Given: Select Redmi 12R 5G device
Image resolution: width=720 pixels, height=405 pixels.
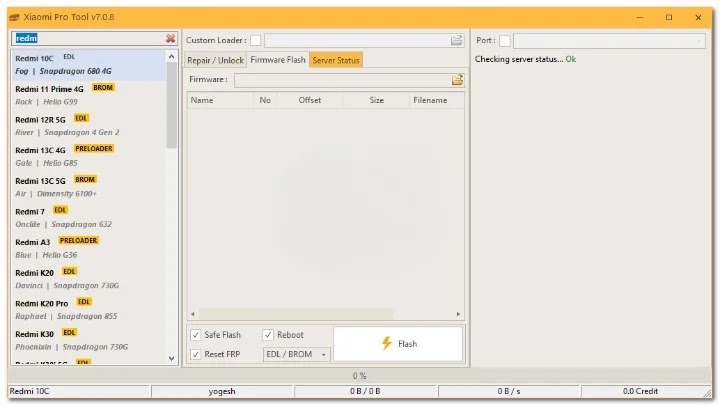Looking at the screenshot, I should click(x=89, y=126).
